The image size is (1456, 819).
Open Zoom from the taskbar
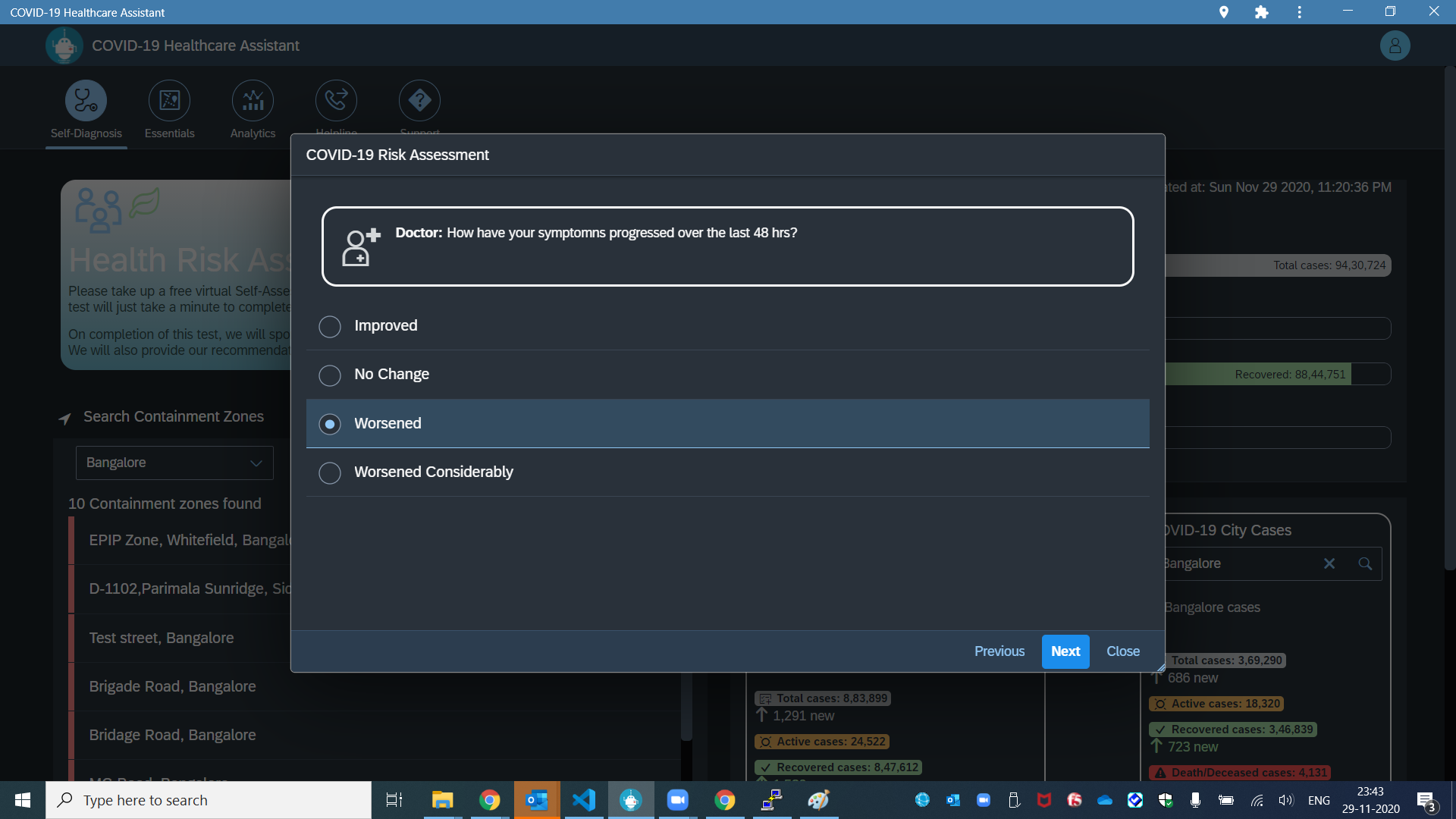click(x=677, y=800)
